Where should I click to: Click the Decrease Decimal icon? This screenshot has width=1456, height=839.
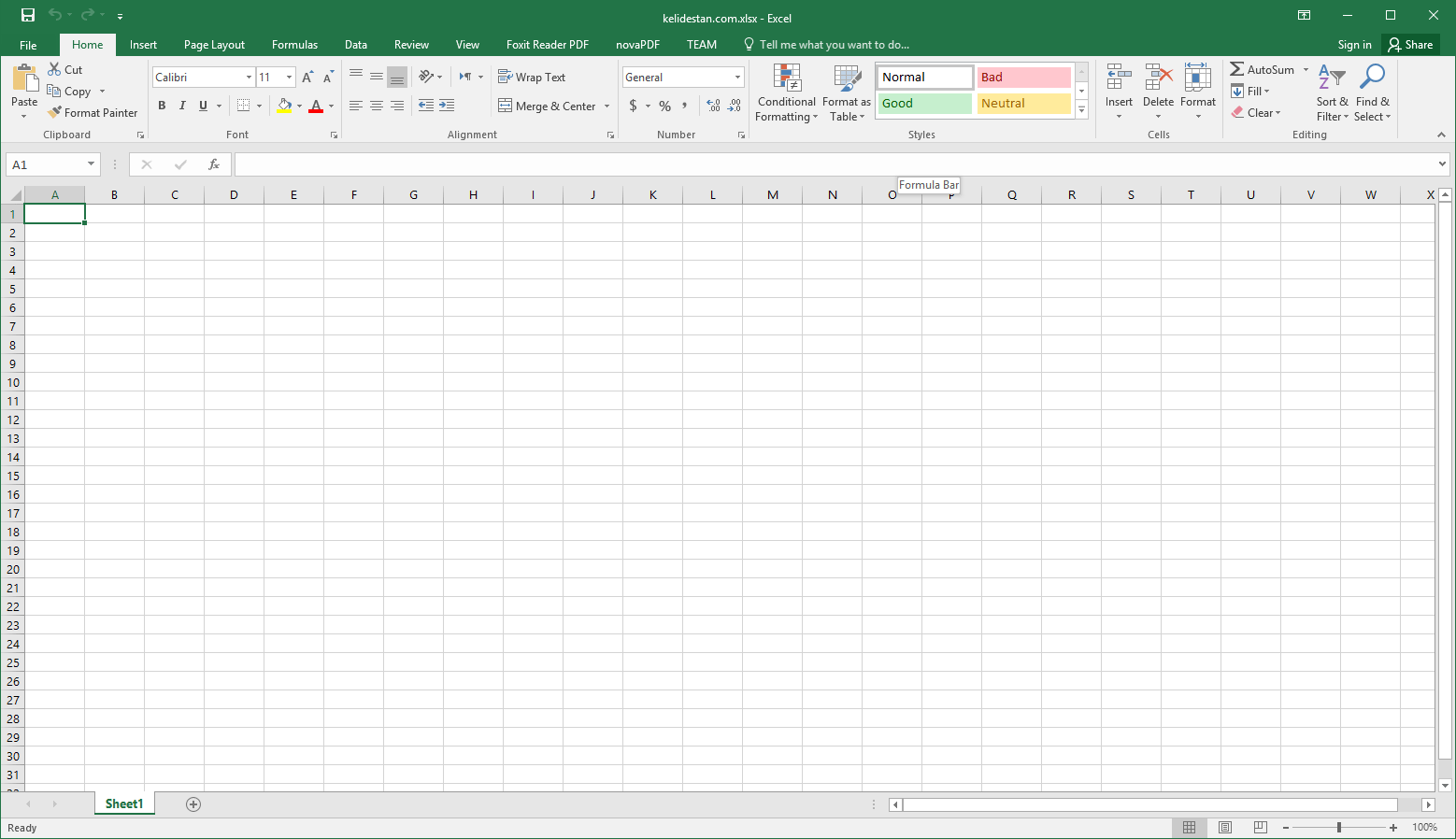coord(735,106)
